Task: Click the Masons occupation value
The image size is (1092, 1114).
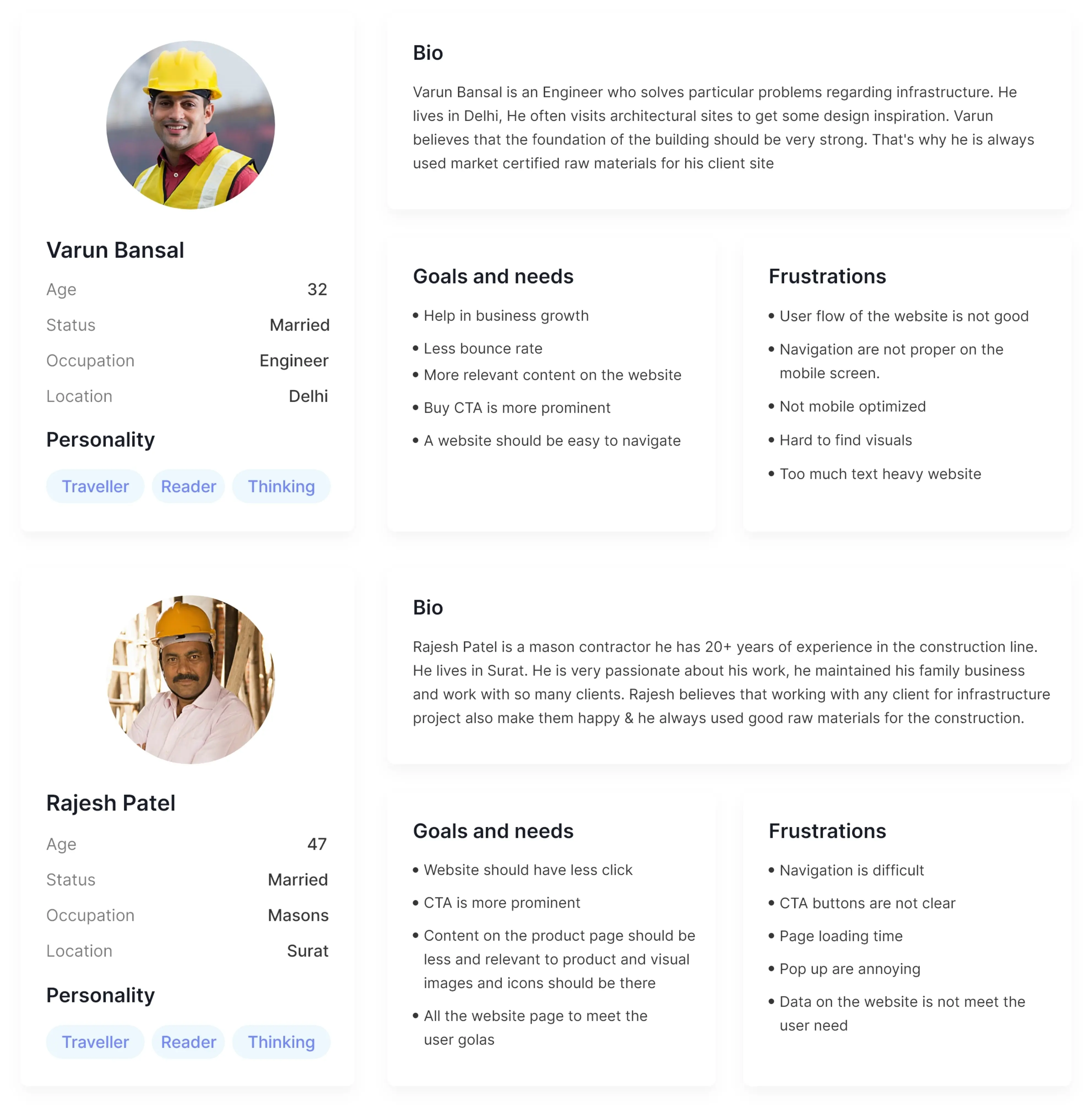Action: [x=298, y=916]
